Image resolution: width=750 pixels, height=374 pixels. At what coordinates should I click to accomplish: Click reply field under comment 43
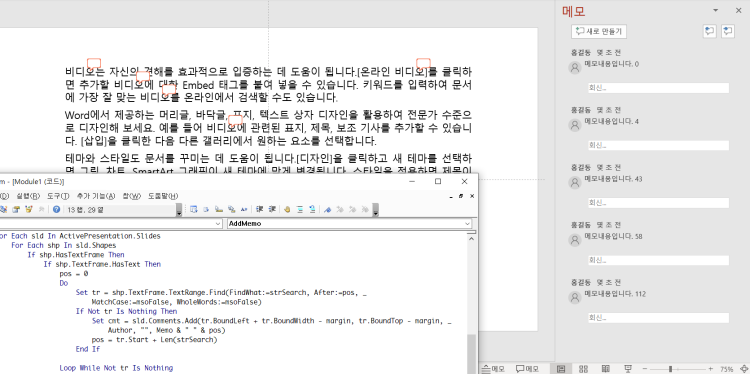(x=658, y=203)
